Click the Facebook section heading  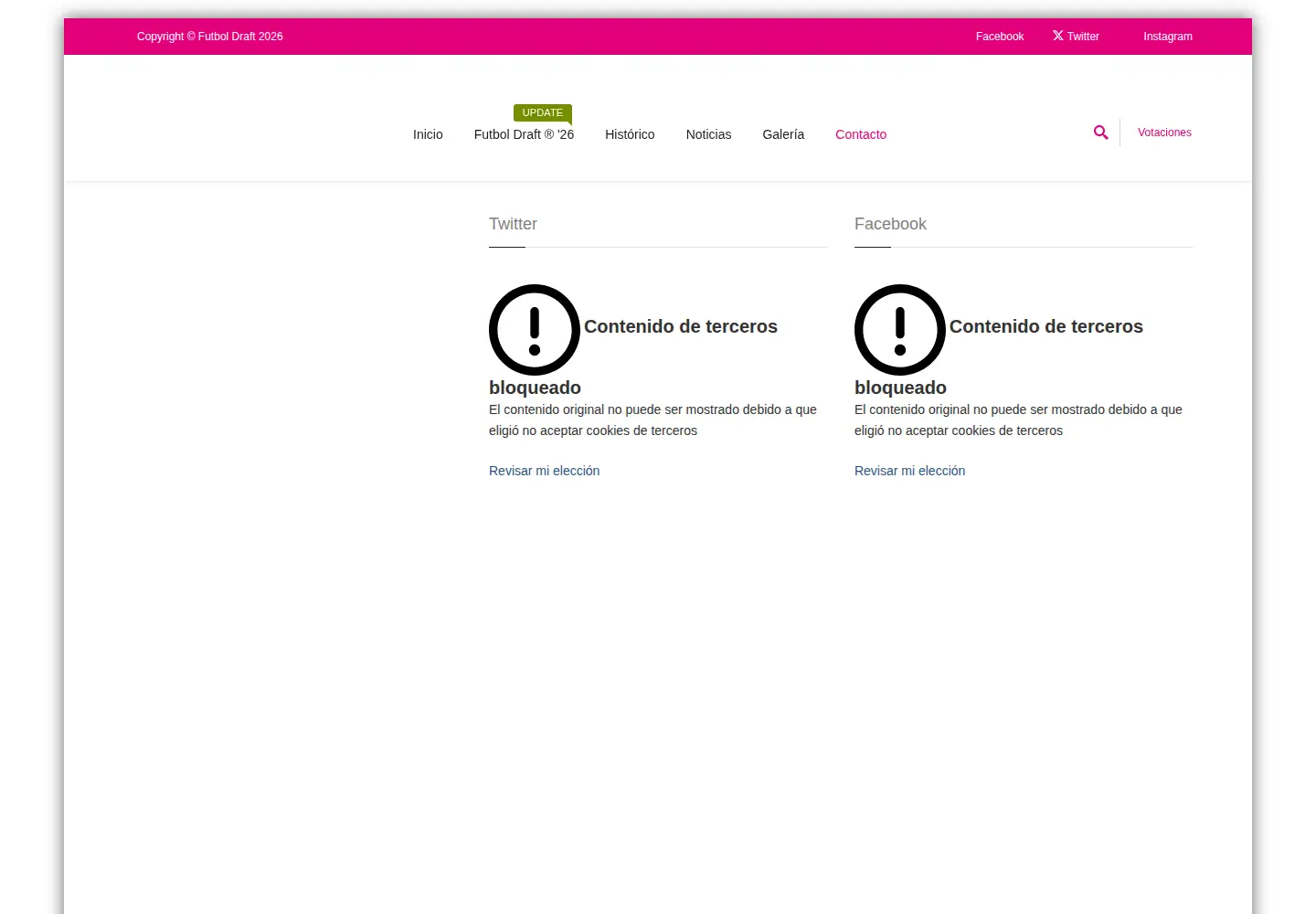point(890,224)
